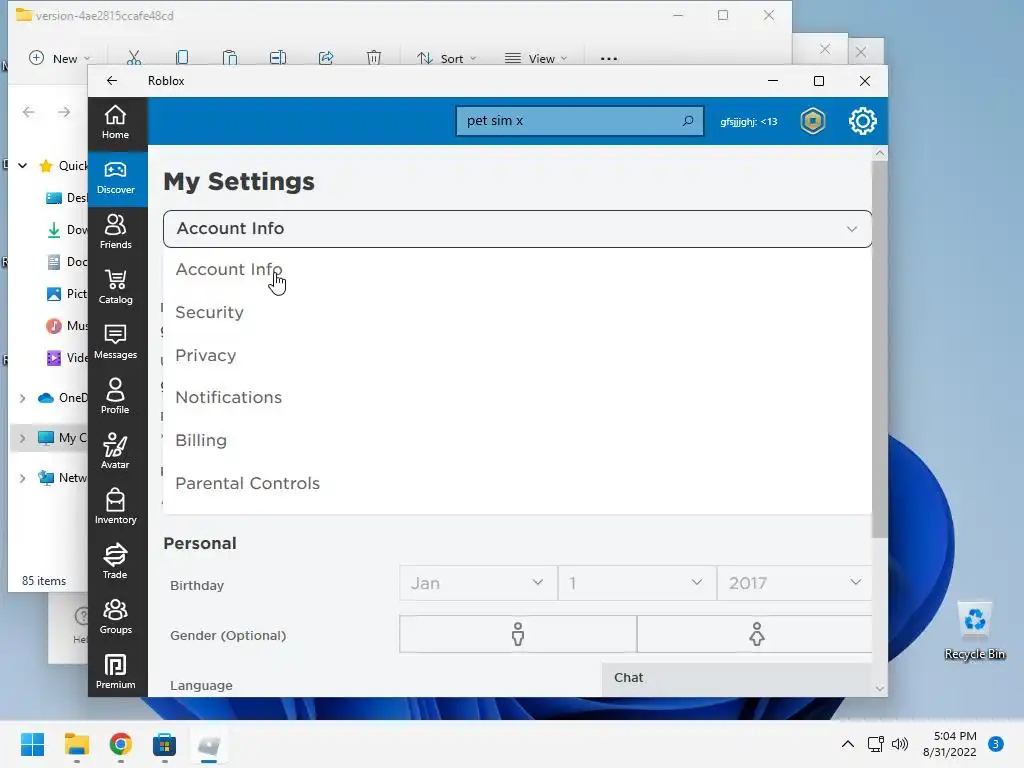Viewport: 1024px width, 768px height.
Task: Click the network icon in system tray
Action: coord(875,744)
